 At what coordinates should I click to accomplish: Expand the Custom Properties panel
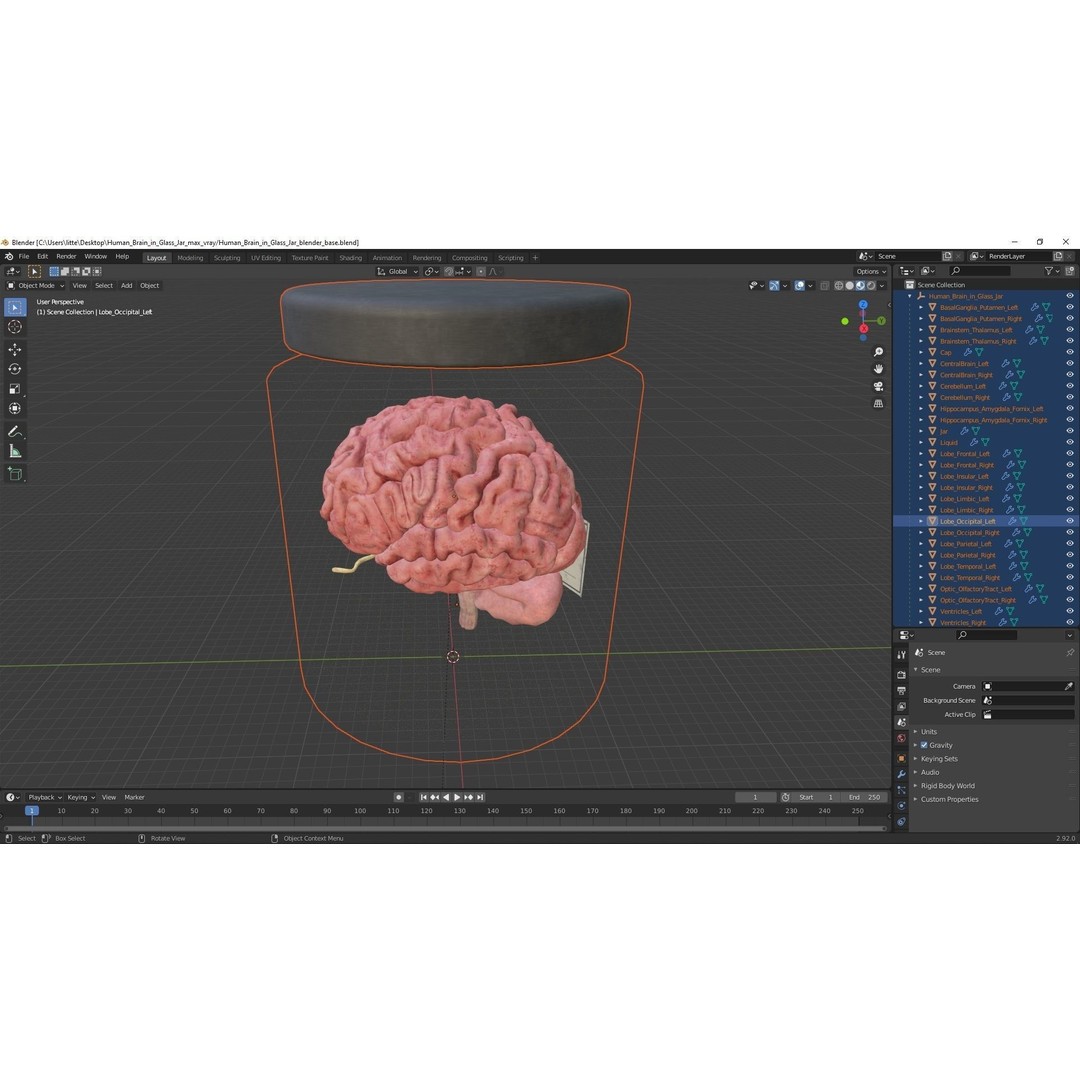tap(949, 800)
